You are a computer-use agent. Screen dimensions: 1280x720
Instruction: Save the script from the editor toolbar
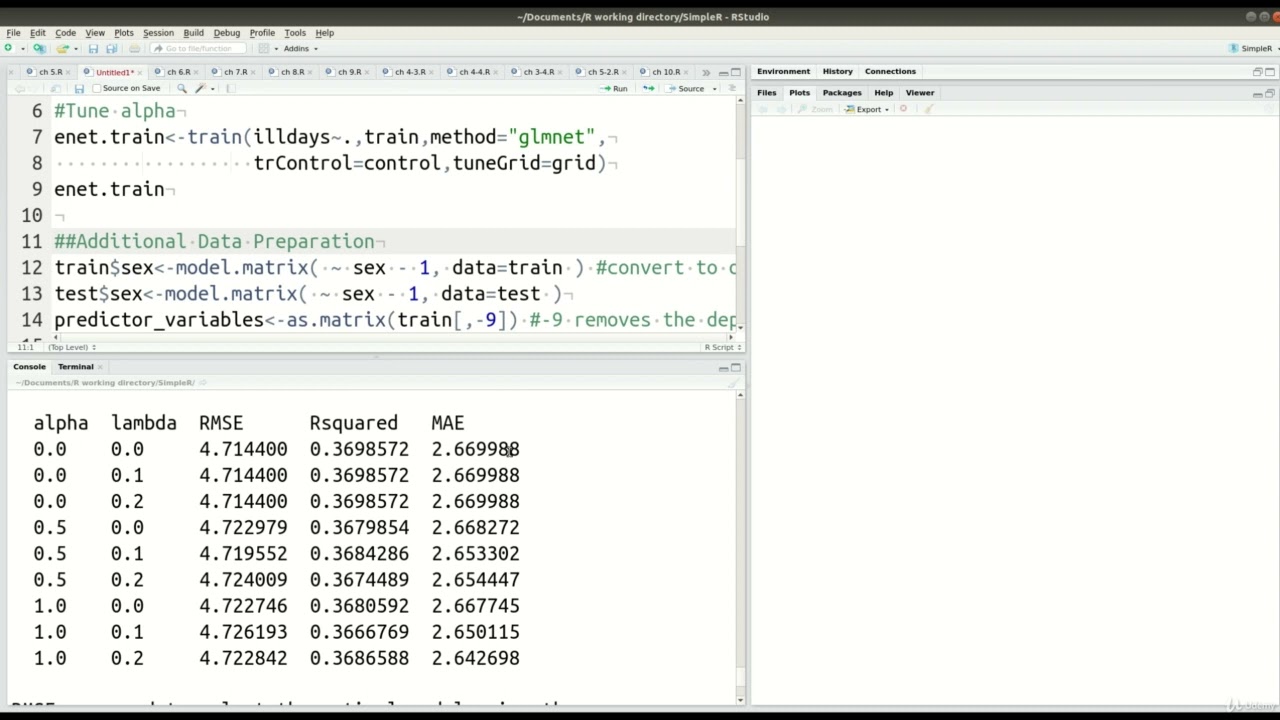click(x=79, y=88)
